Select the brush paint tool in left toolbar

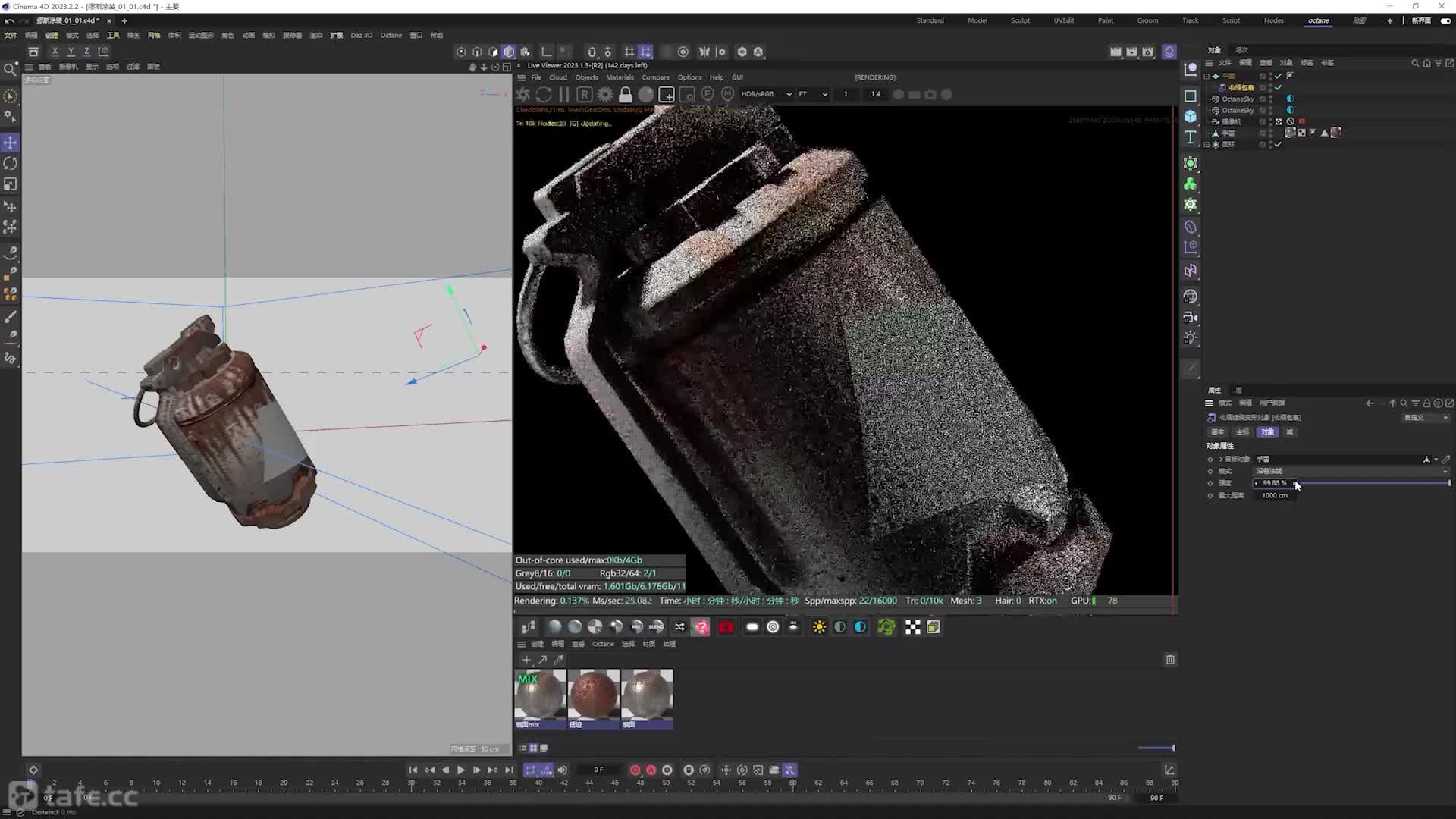point(11,317)
